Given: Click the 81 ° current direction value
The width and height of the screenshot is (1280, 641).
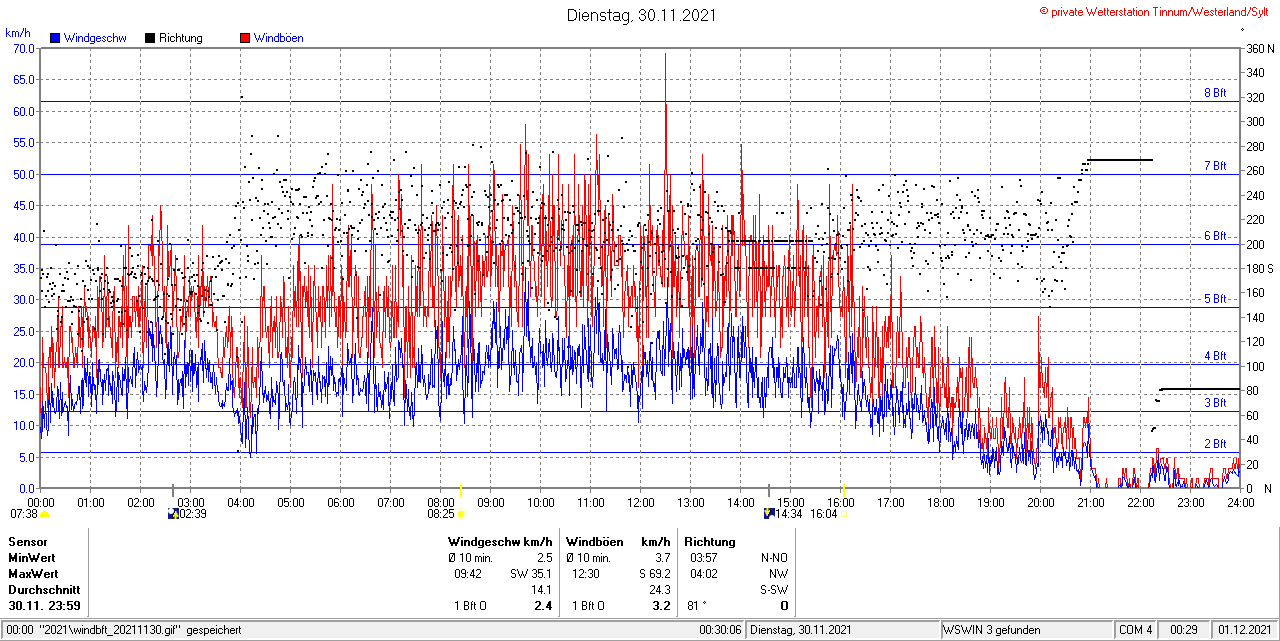Looking at the screenshot, I should click(698, 606).
